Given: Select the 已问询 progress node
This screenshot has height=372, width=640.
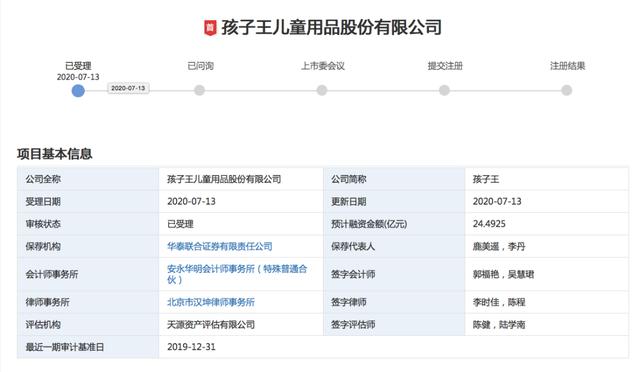Looking at the screenshot, I should tap(199, 90).
